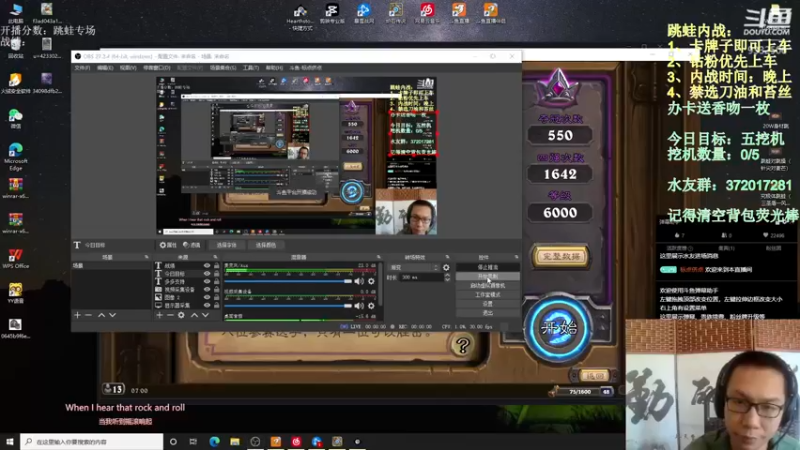Toggle lock on 今日目标 source
This screenshot has height=450, width=800.
click(217, 273)
